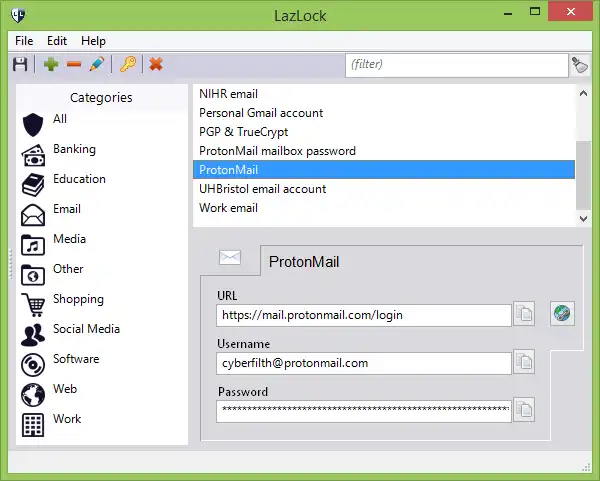Click the Web globe icon

point(33,395)
